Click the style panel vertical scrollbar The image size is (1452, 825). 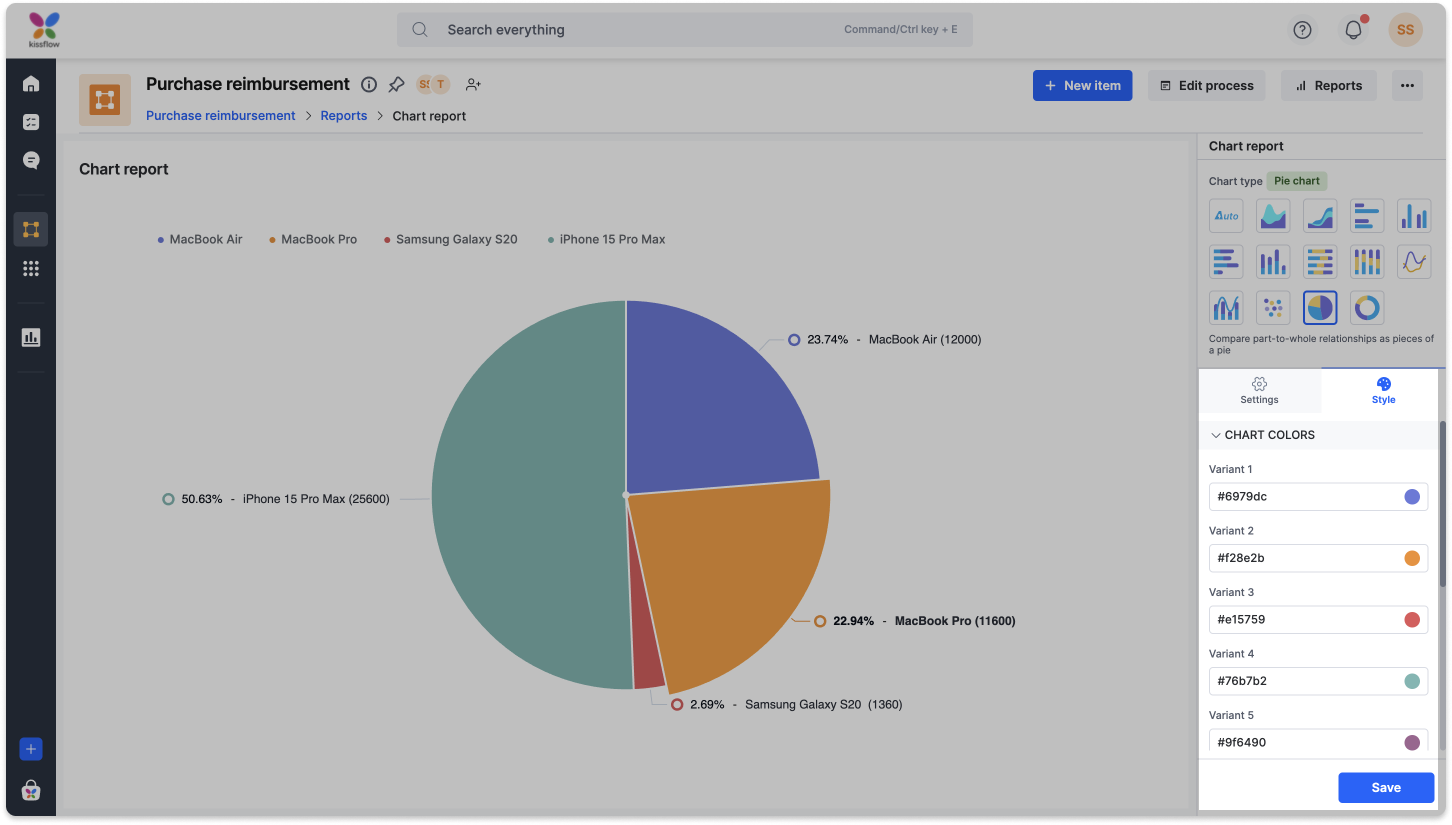pyautogui.click(x=1442, y=503)
